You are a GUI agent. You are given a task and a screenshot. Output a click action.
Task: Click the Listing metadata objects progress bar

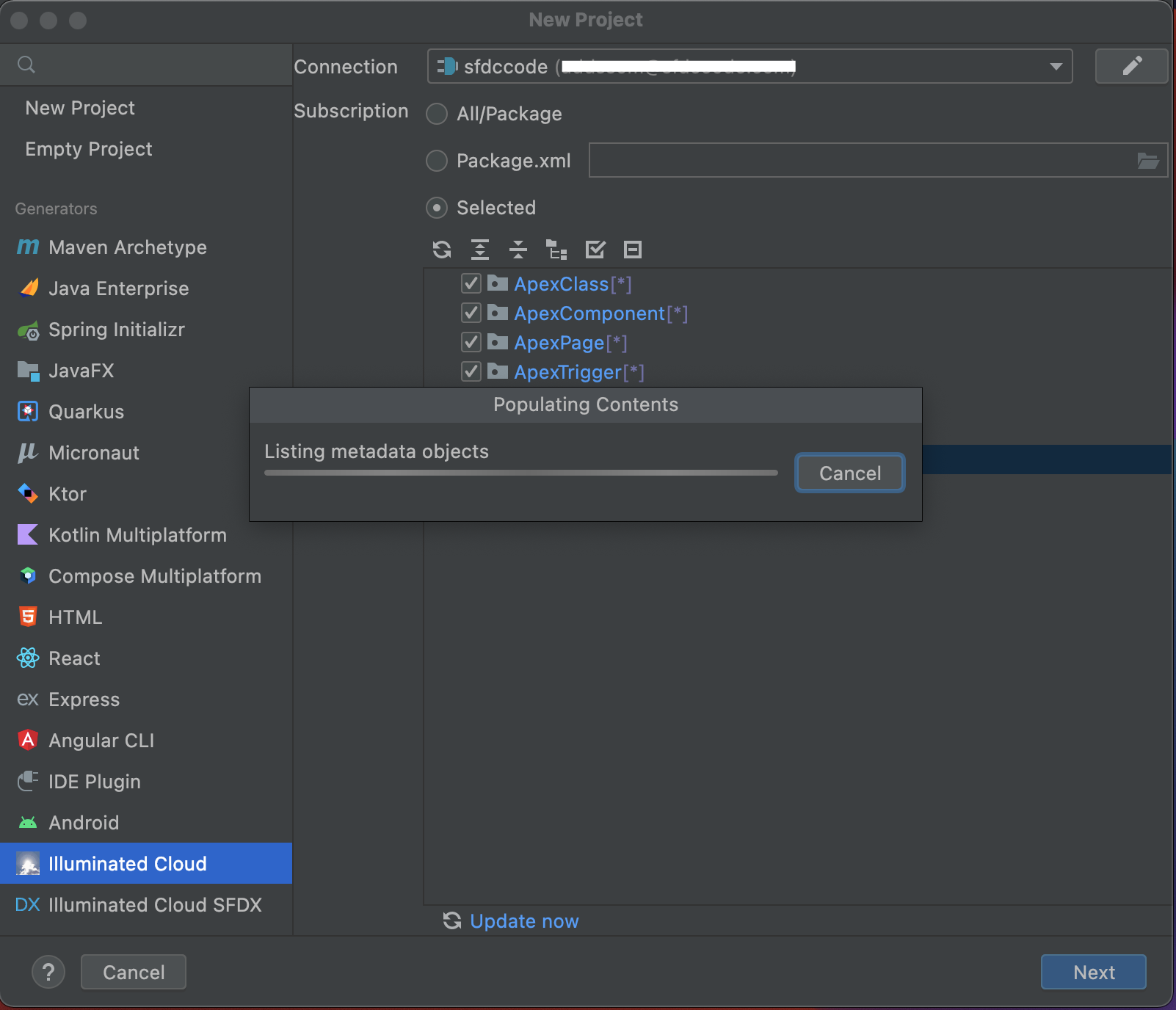(521, 473)
